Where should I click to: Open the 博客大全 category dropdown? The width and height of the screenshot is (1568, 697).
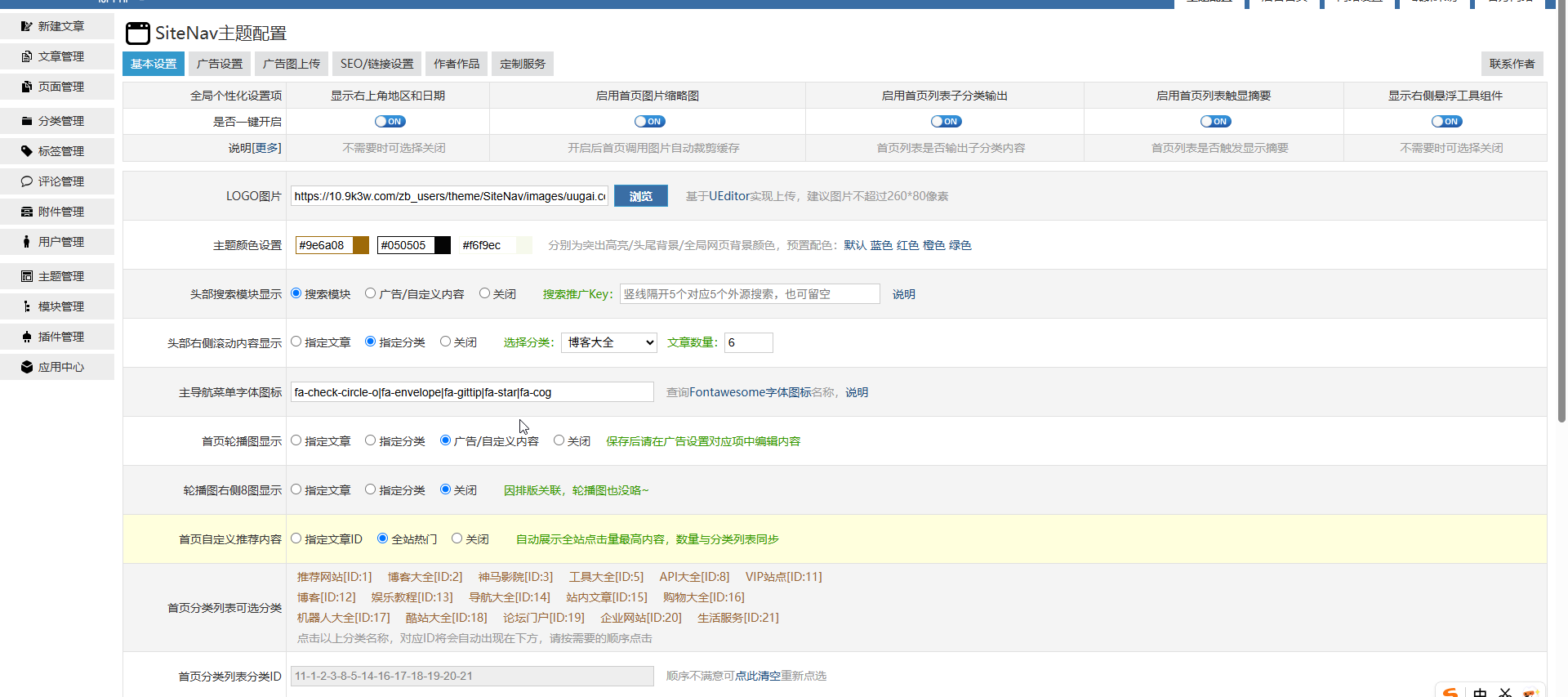[609, 342]
